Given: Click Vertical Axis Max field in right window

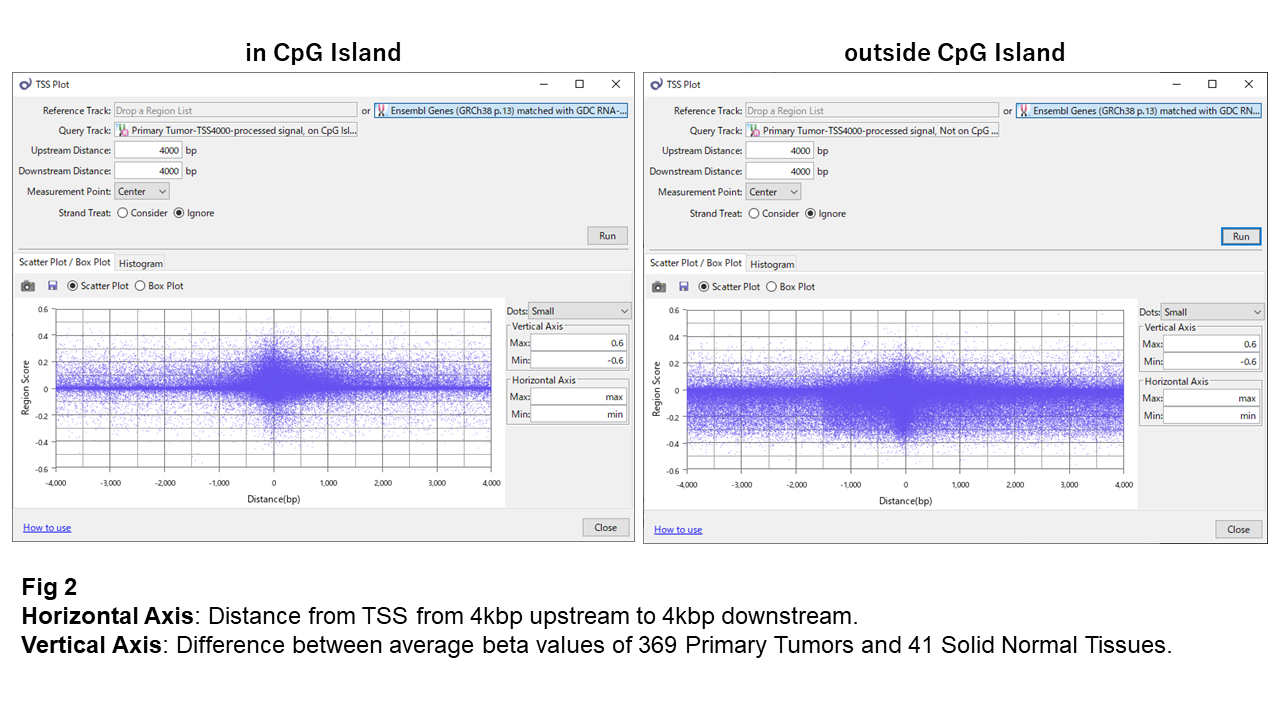Looking at the screenshot, I should (x=1211, y=344).
